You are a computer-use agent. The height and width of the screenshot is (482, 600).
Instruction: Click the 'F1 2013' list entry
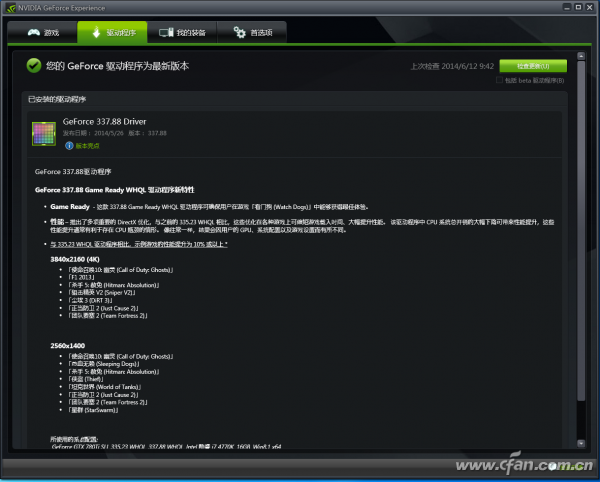(81, 277)
